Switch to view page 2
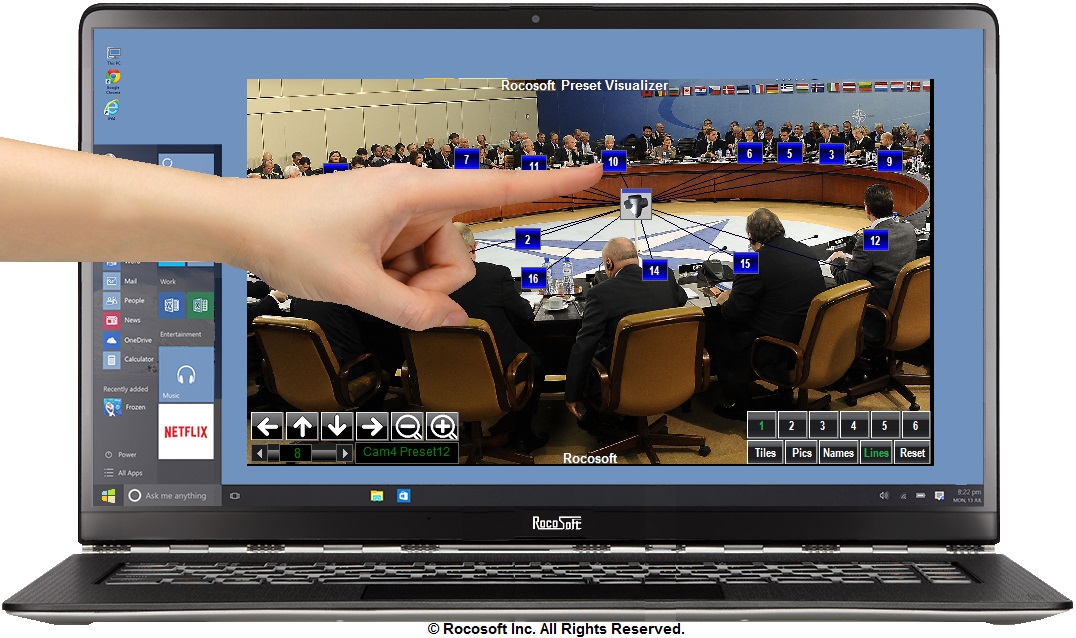 coord(791,426)
